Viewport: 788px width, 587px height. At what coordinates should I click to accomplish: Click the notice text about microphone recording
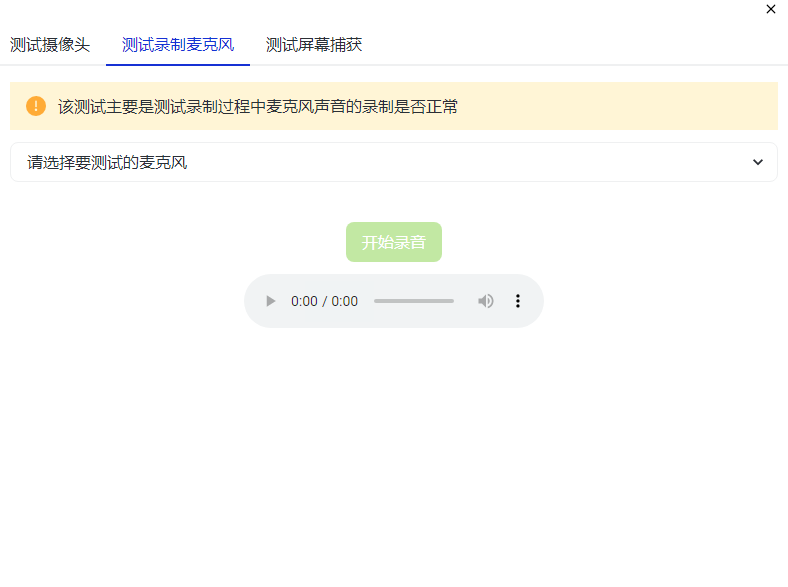(258, 107)
